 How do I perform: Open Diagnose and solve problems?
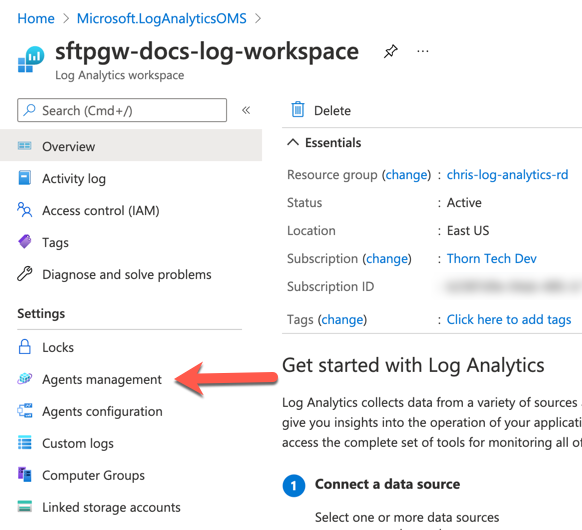tap(127, 275)
